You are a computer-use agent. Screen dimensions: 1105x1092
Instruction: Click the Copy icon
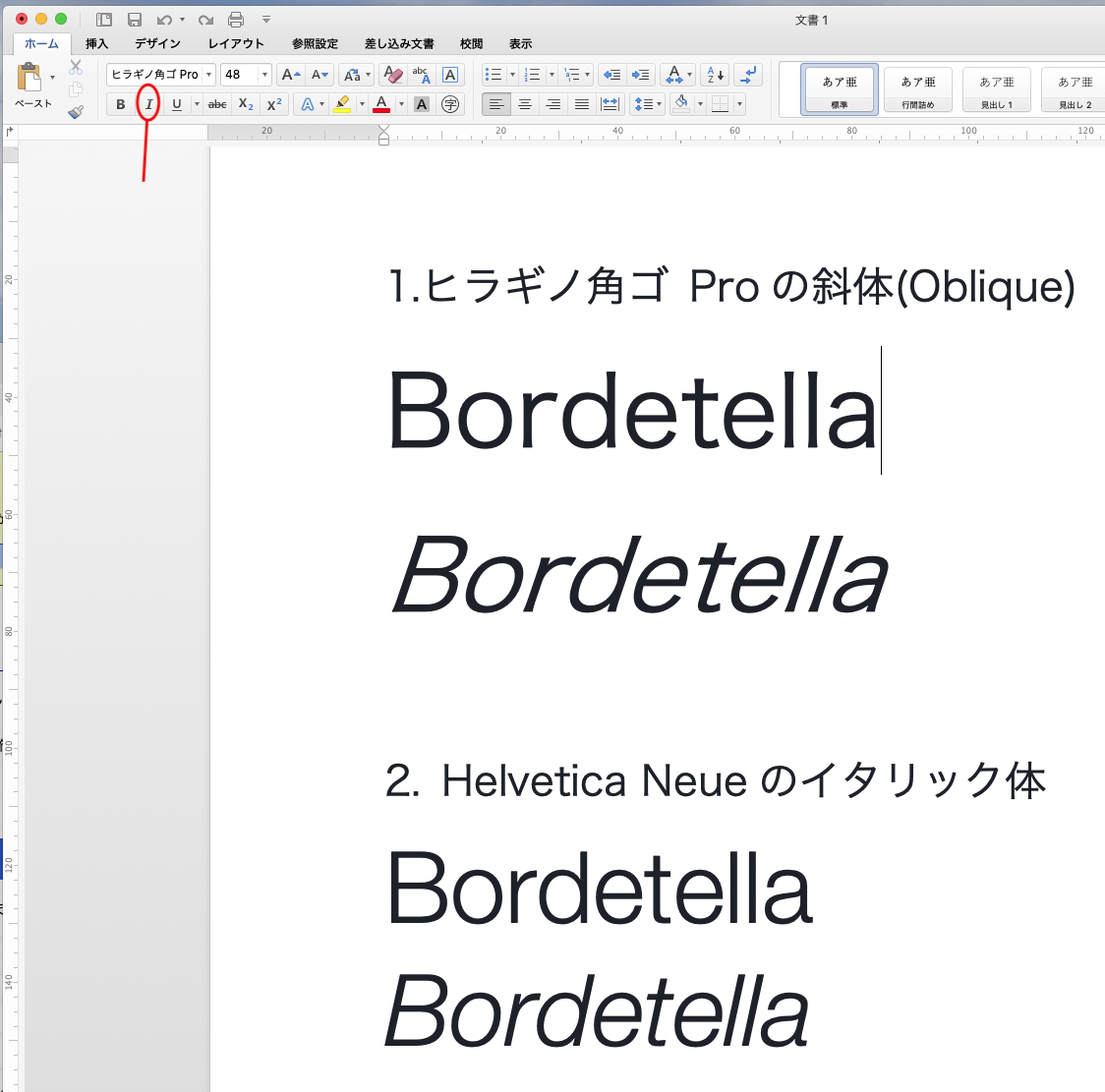coord(76,89)
